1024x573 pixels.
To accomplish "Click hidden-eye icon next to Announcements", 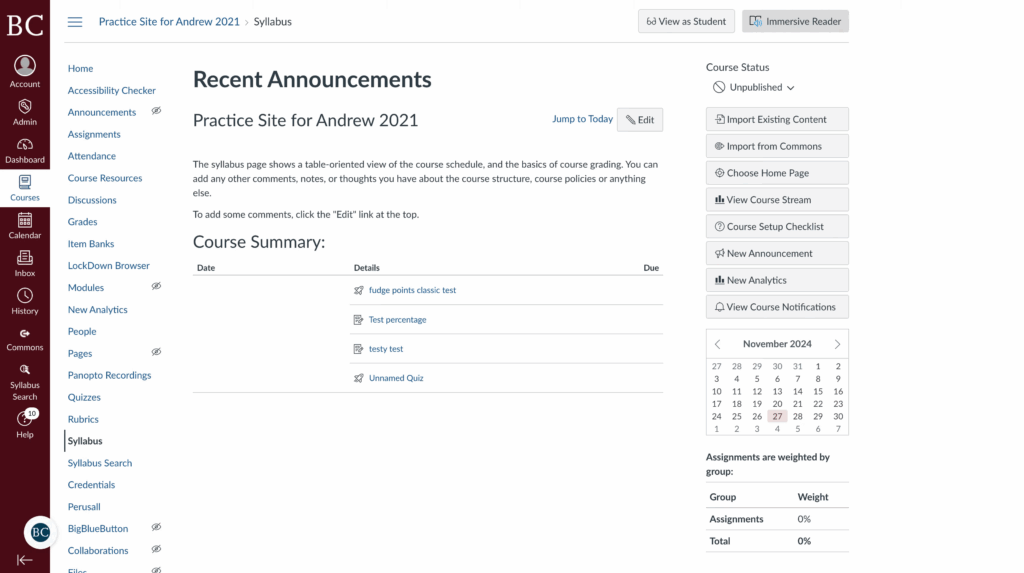I will coord(156,111).
